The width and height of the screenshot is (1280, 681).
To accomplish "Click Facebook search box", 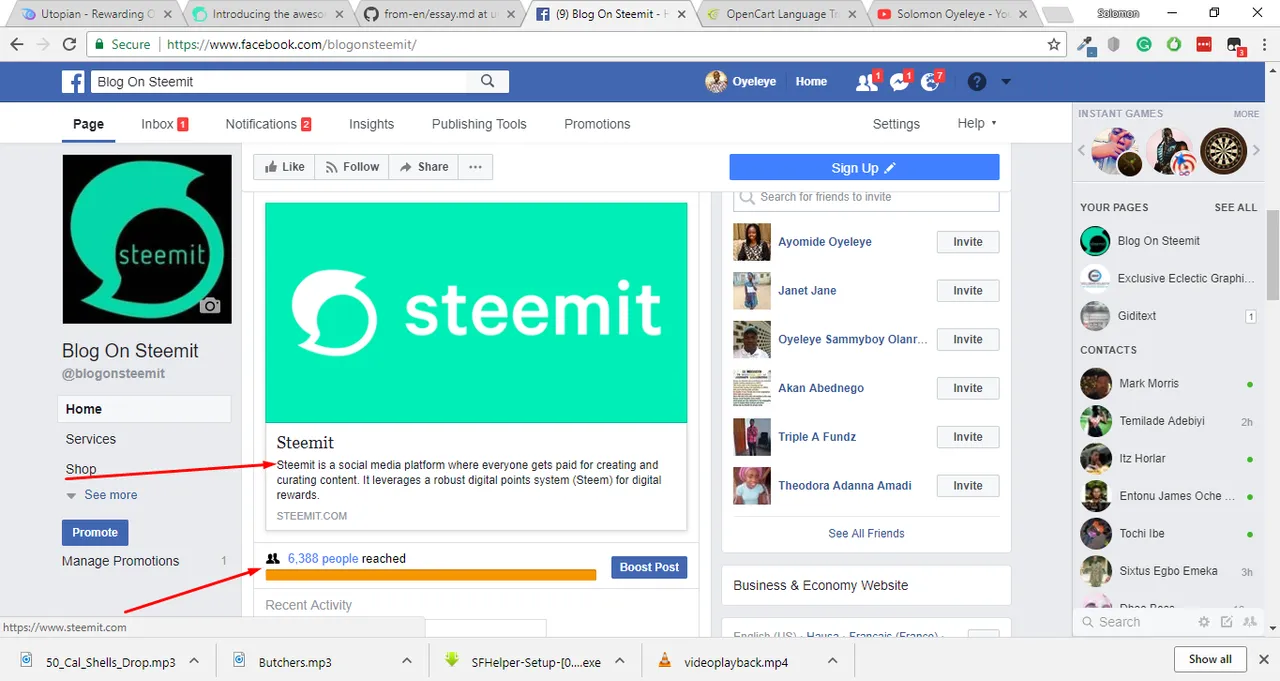I will (280, 82).
